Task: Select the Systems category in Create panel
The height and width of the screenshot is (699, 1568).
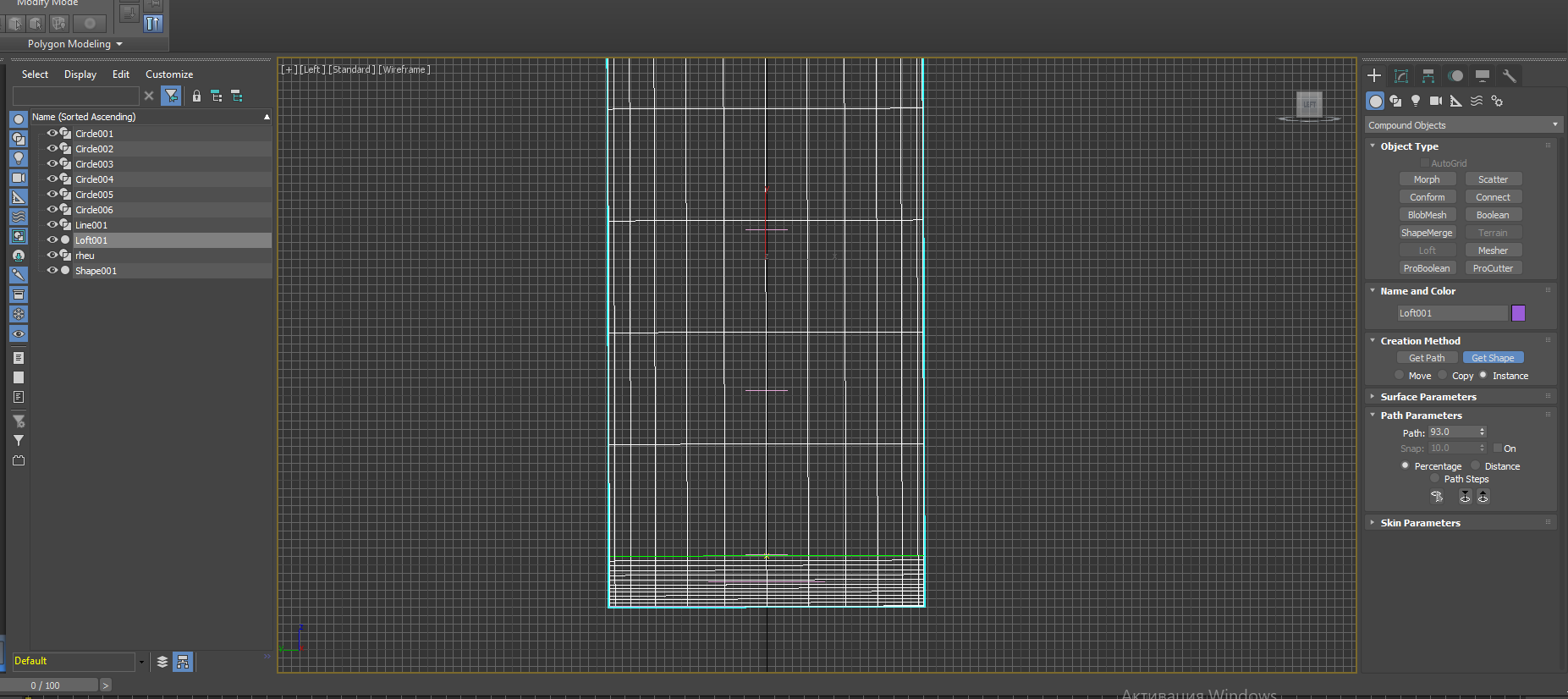Action: [1497, 101]
